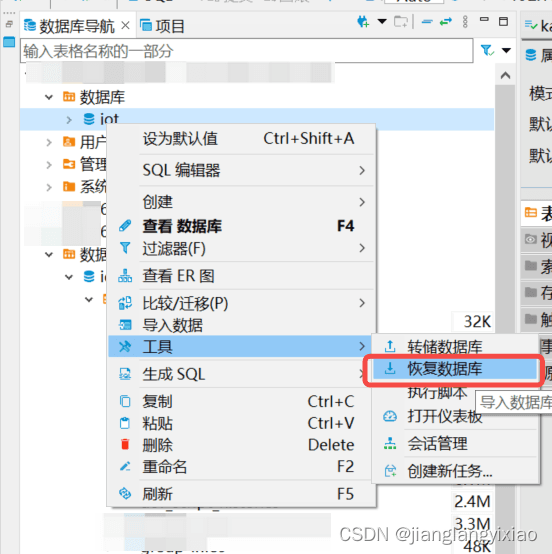Image resolution: width=552 pixels, height=554 pixels.
Task: Open the SQL 编辑器 submenu
Action: coord(242,170)
